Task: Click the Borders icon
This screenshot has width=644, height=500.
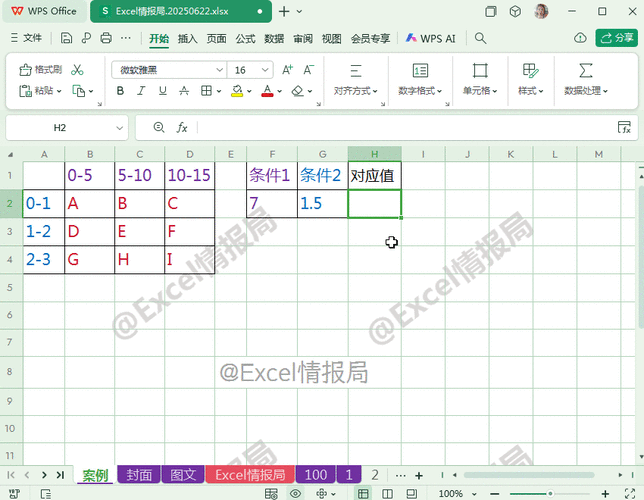Action: point(206,91)
